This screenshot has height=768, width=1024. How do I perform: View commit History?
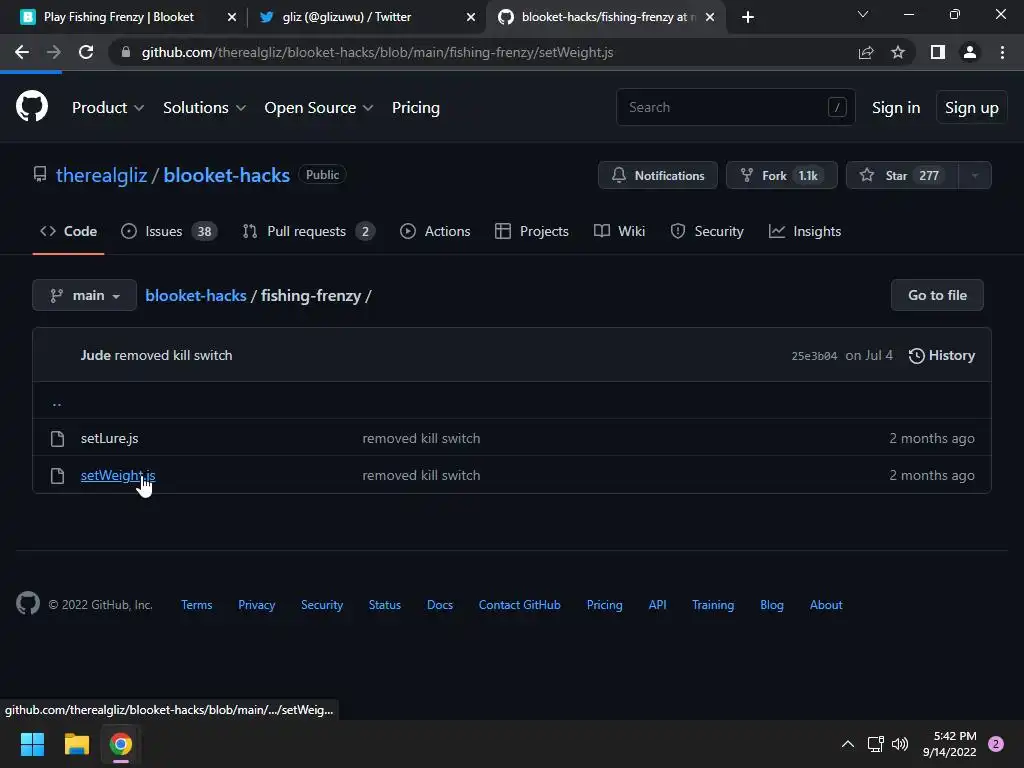tap(942, 355)
